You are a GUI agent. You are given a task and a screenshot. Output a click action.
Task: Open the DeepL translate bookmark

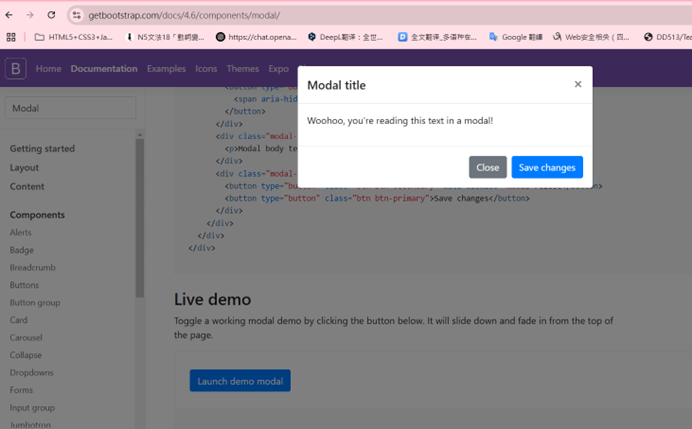point(345,37)
